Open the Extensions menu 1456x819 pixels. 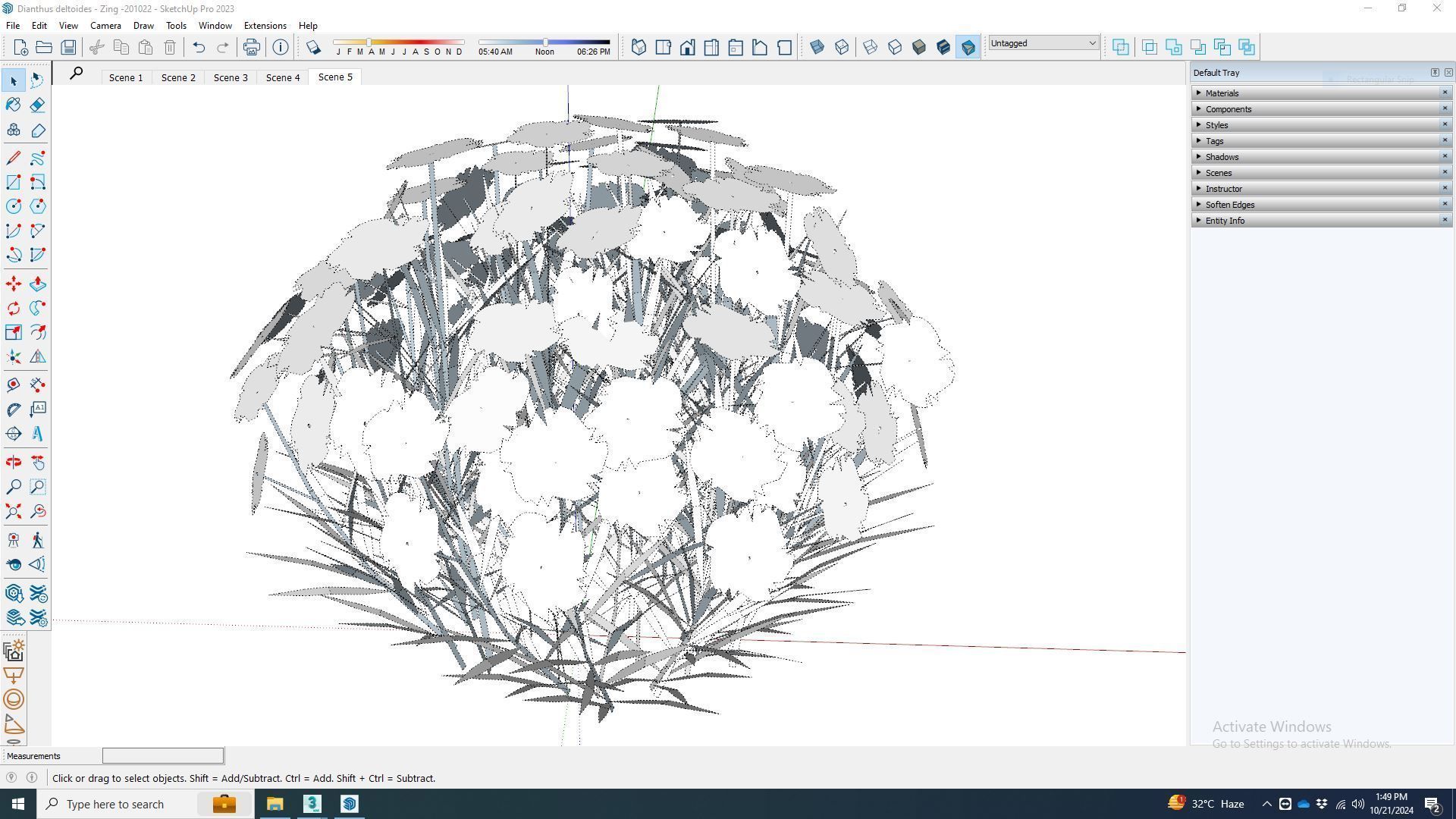[265, 25]
